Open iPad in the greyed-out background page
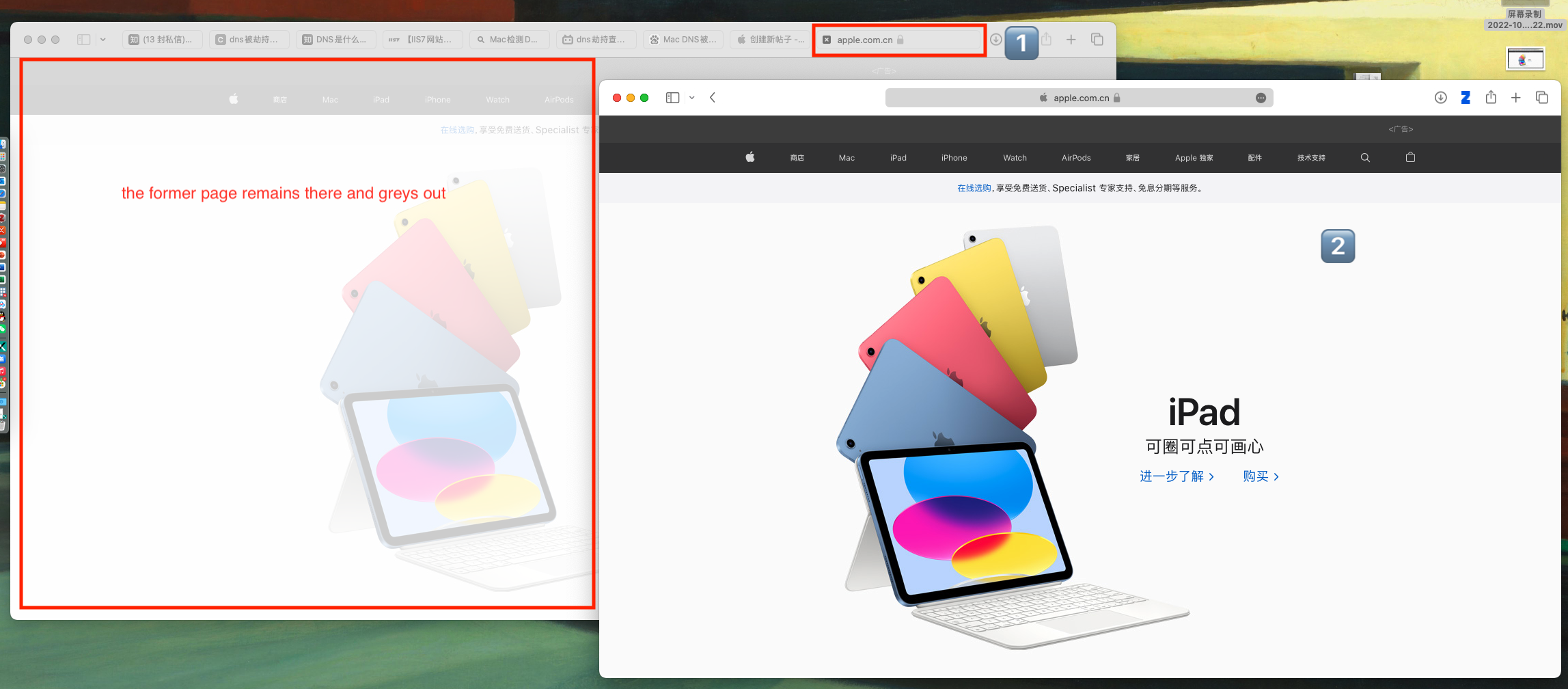Image resolution: width=1568 pixels, height=689 pixels. pyautogui.click(x=381, y=100)
